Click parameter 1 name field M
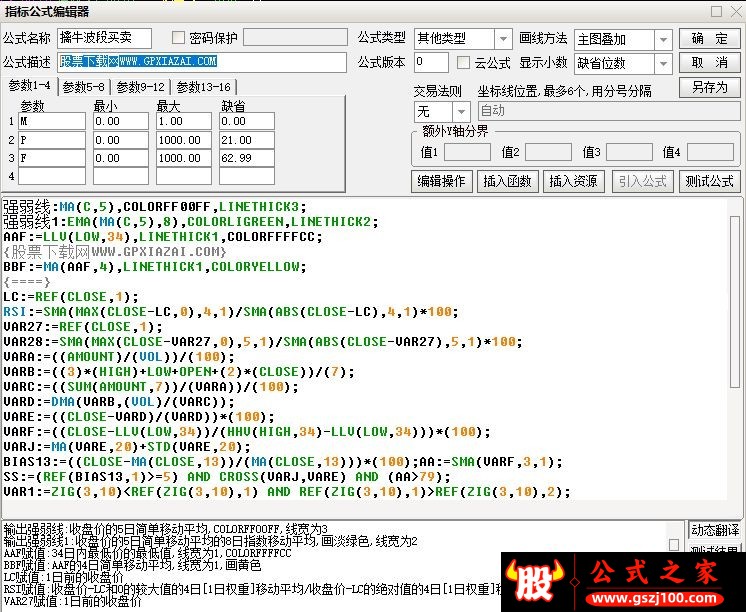The width and height of the screenshot is (746, 612). tap(52, 121)
